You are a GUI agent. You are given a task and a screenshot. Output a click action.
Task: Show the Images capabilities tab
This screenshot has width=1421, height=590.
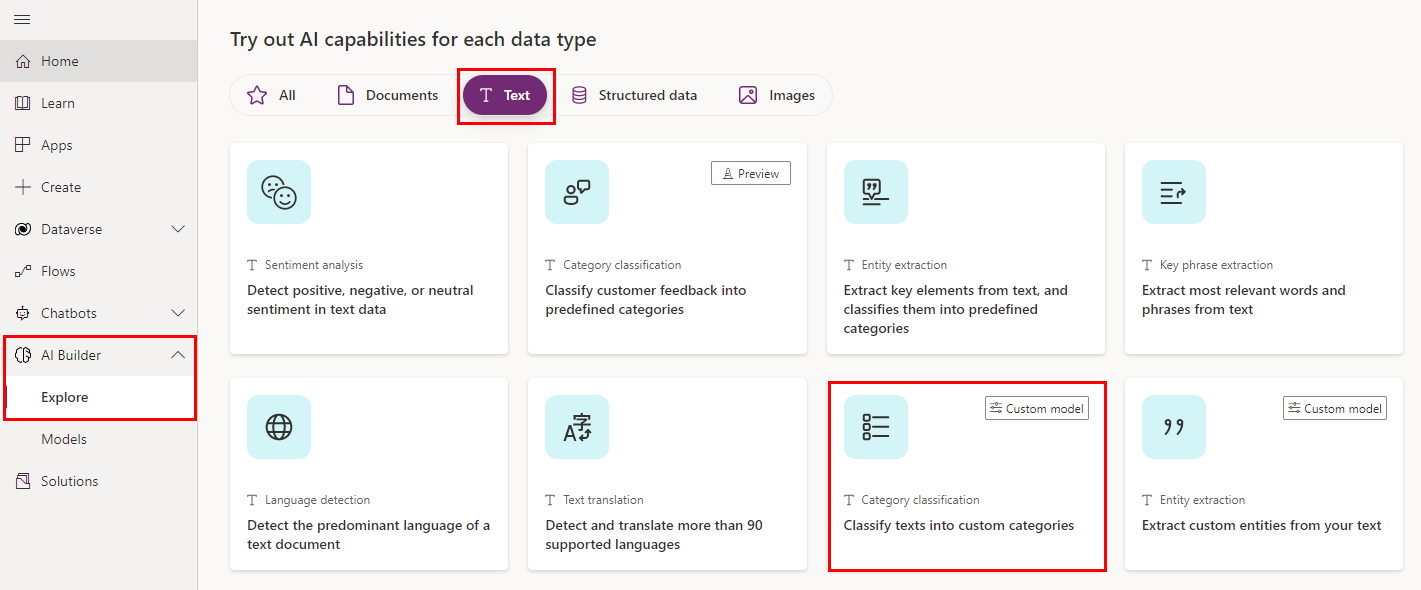777,95
